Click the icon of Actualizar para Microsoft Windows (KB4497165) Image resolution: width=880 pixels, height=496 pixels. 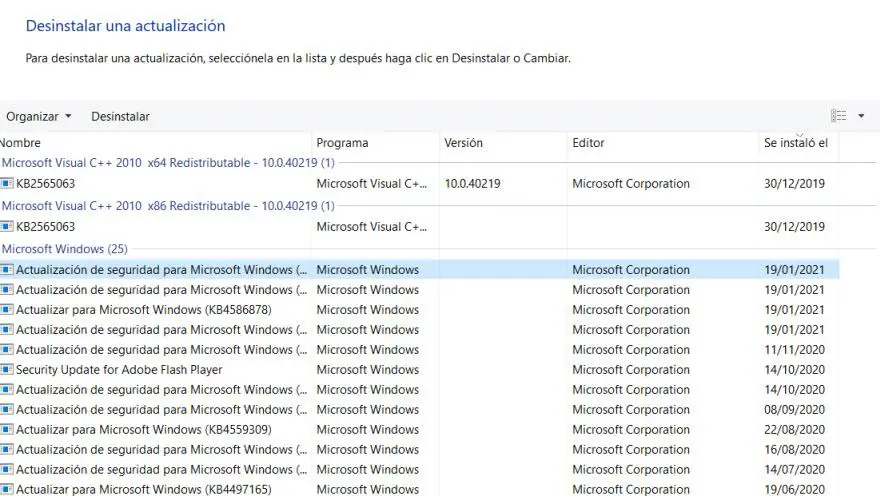point(7,490)
